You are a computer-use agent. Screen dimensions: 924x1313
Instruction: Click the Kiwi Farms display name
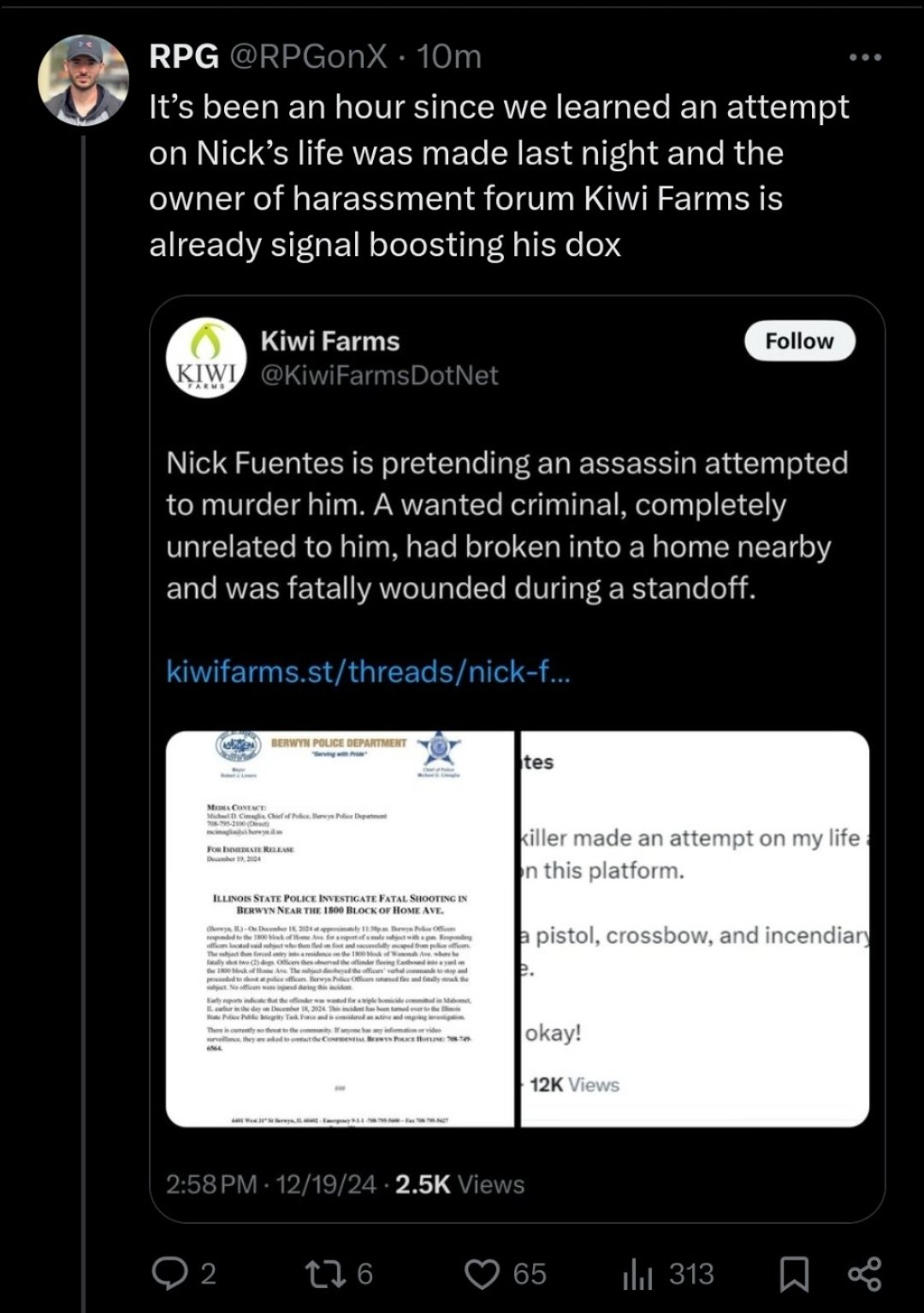click(329, 341)
